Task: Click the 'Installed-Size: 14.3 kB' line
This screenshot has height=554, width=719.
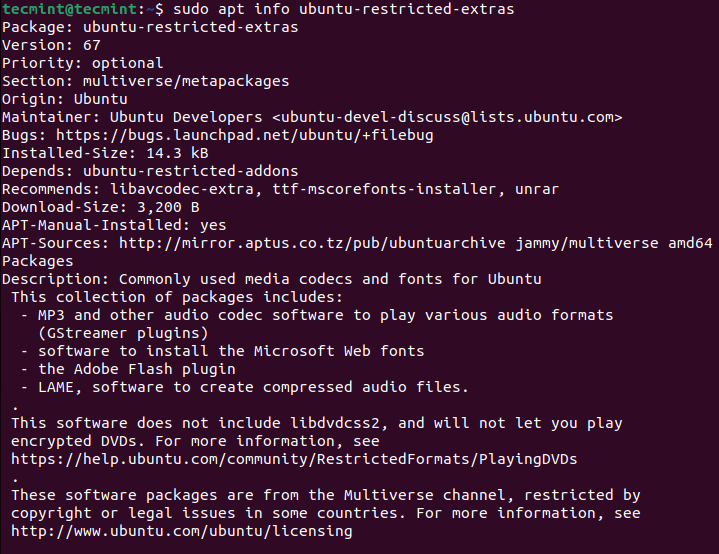Action: pos(105,153)
